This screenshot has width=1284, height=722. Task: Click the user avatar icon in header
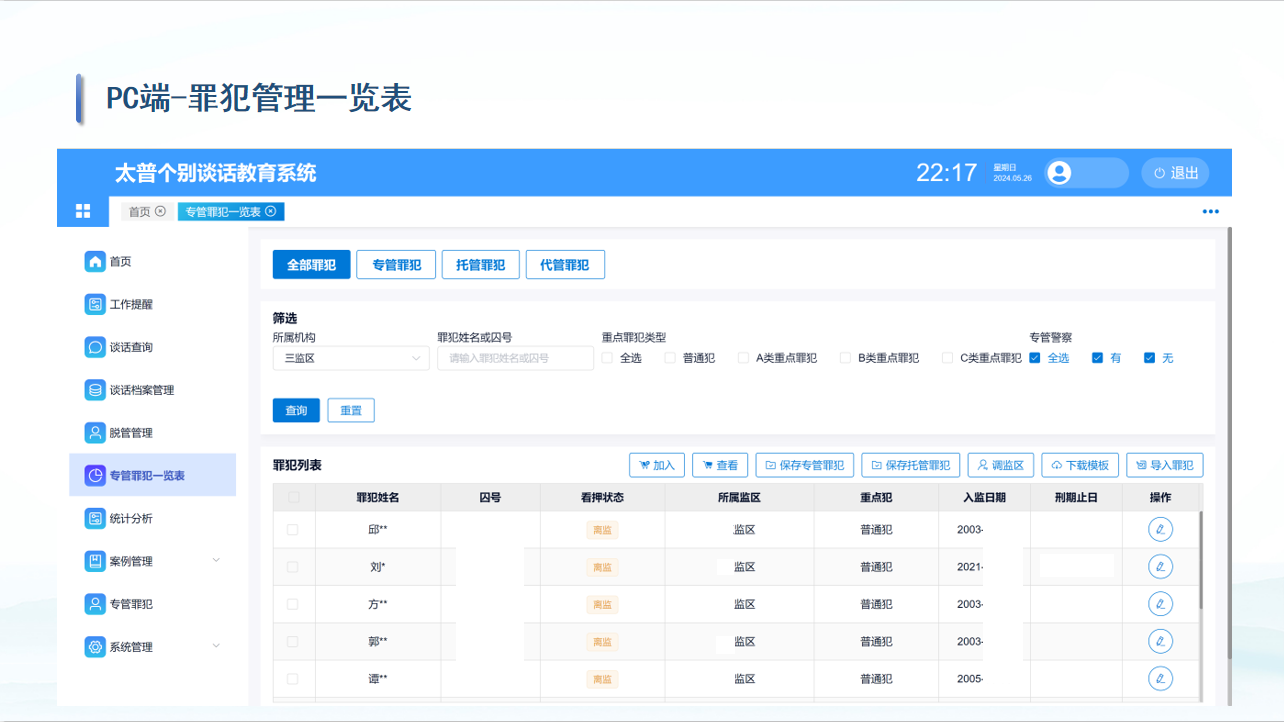click(1059, 173)
